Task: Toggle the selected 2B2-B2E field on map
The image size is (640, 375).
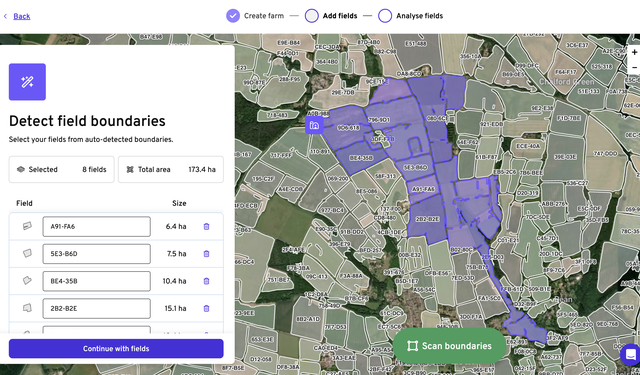Action: tap(427, 219)
